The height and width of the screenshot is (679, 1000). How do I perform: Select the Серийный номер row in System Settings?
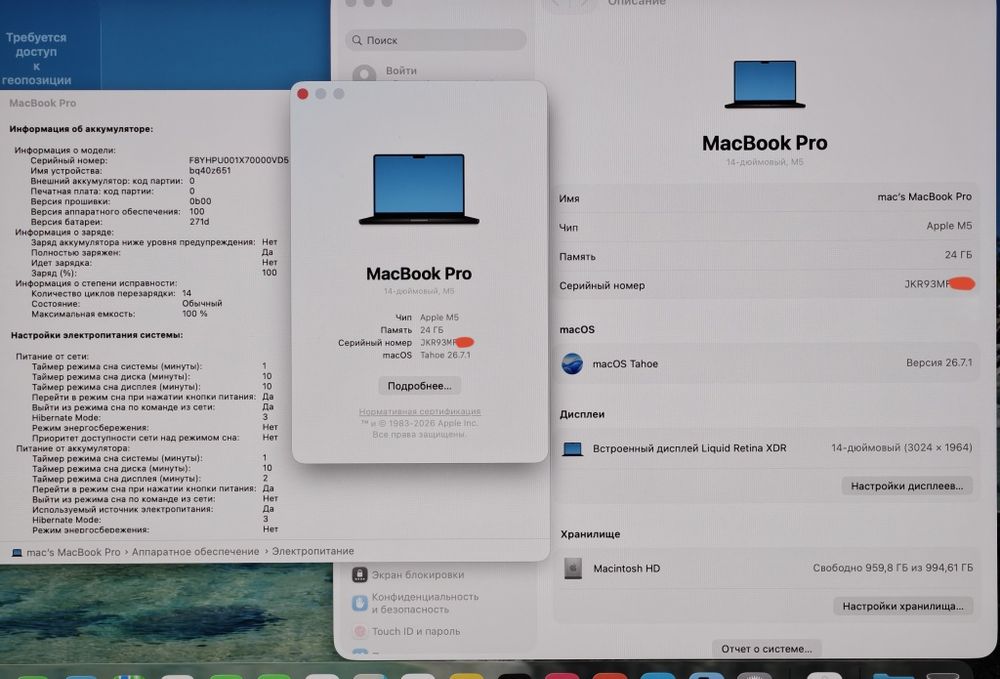tap(765, 285)
